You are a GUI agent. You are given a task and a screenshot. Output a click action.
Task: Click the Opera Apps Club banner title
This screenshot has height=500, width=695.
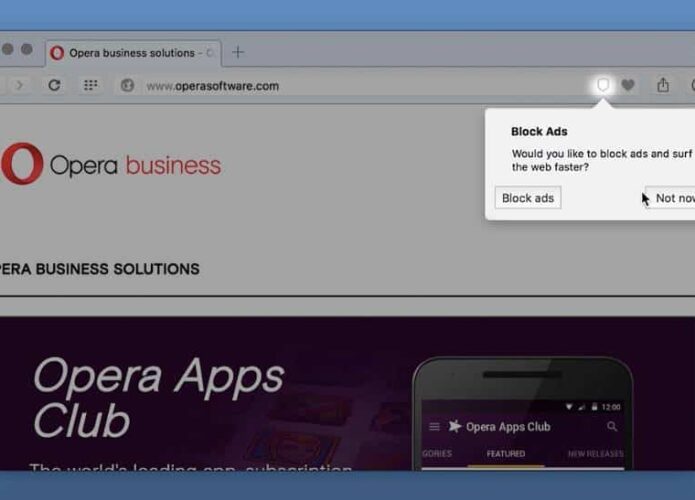[159, 398]
